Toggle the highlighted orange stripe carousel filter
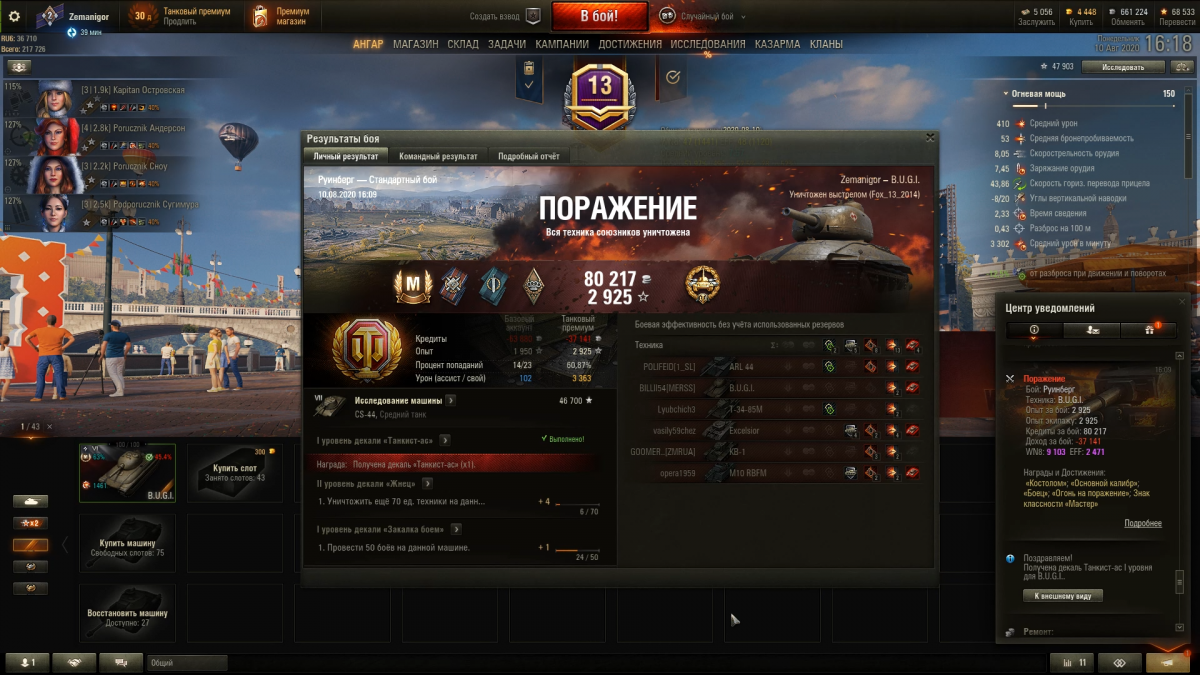This screenshot has height=675, width=1200. coord(29,545)
